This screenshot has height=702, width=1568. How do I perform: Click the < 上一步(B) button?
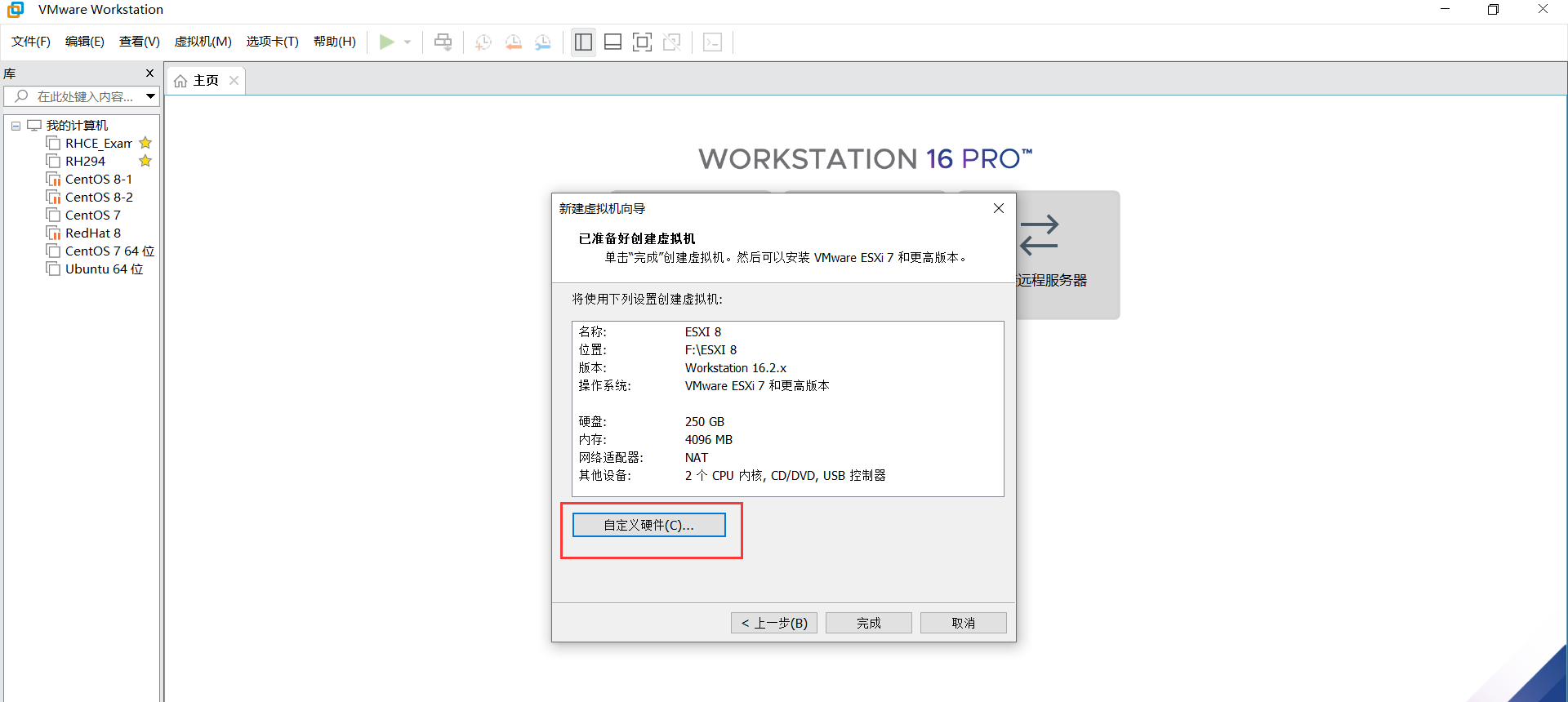coord(774,623)
